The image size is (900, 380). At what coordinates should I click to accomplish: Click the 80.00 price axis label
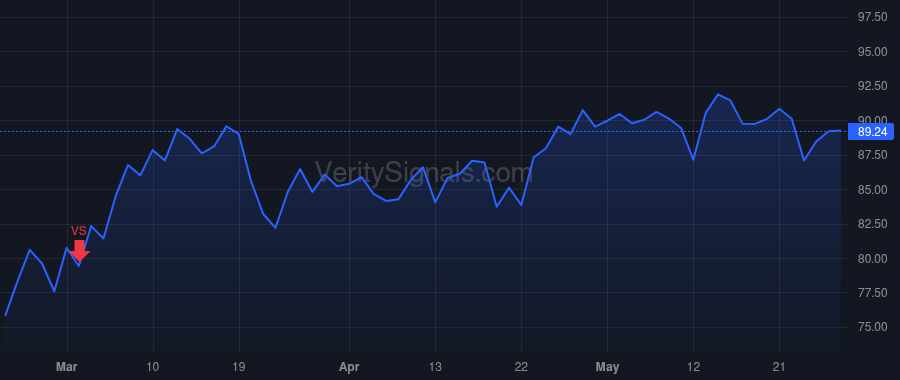(872, 259)
